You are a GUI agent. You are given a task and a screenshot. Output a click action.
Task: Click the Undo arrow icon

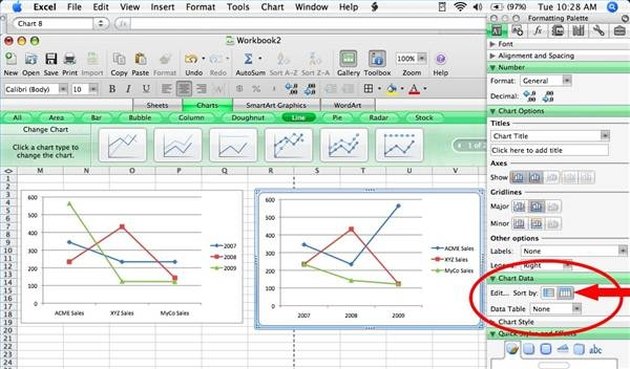point(191,59)
